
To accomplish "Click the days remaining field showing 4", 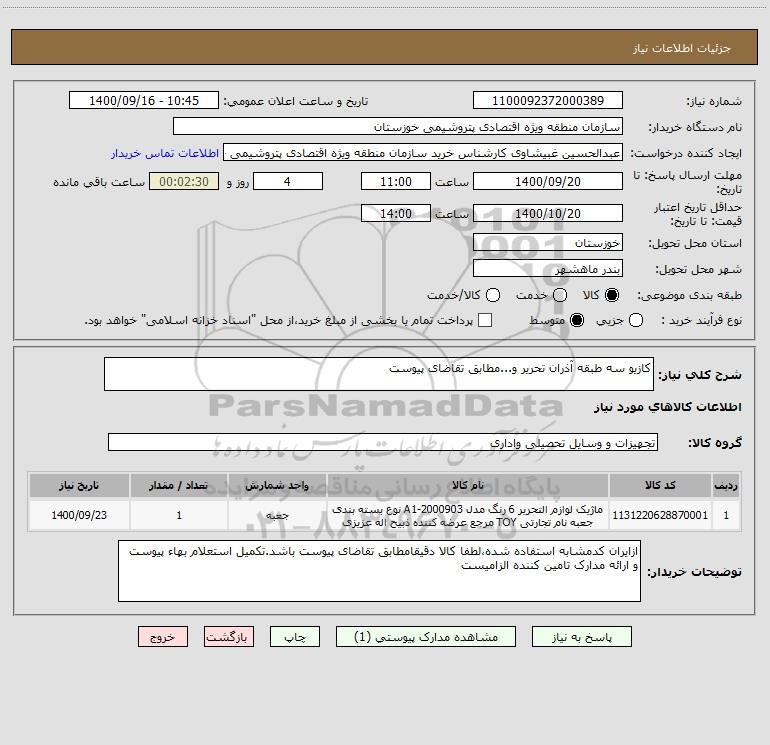I will [287, 181].
